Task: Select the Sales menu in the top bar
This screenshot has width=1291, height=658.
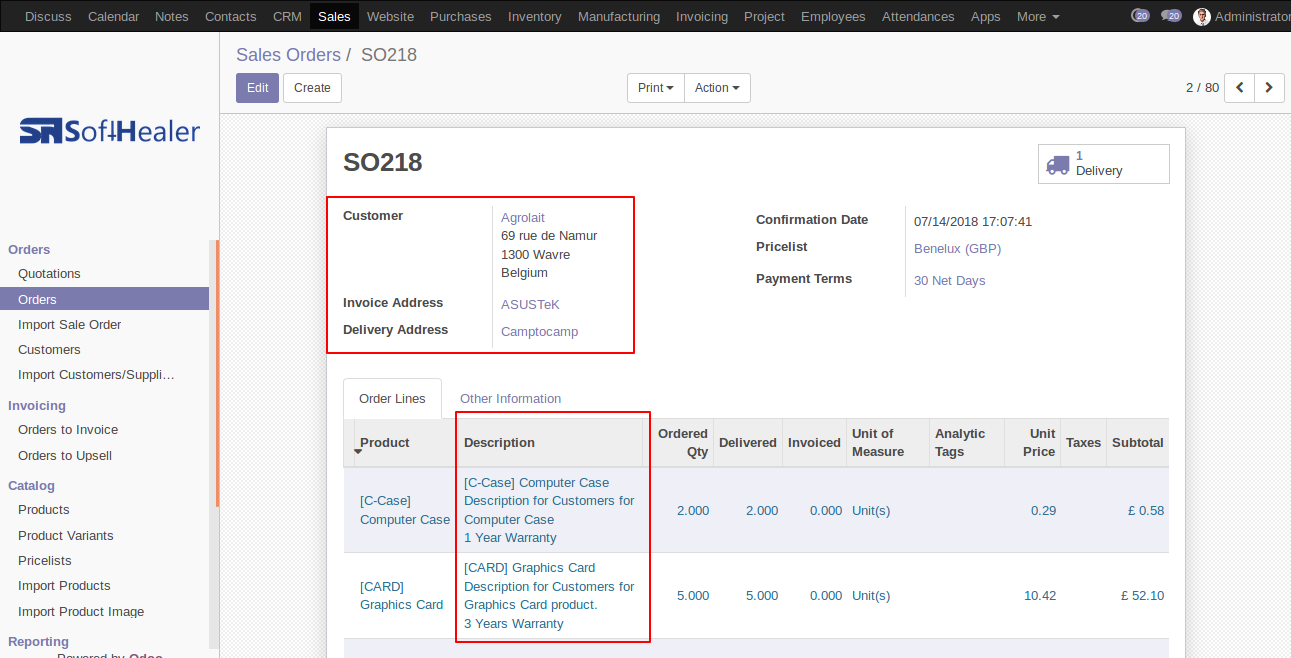Action: pos(334,16)
